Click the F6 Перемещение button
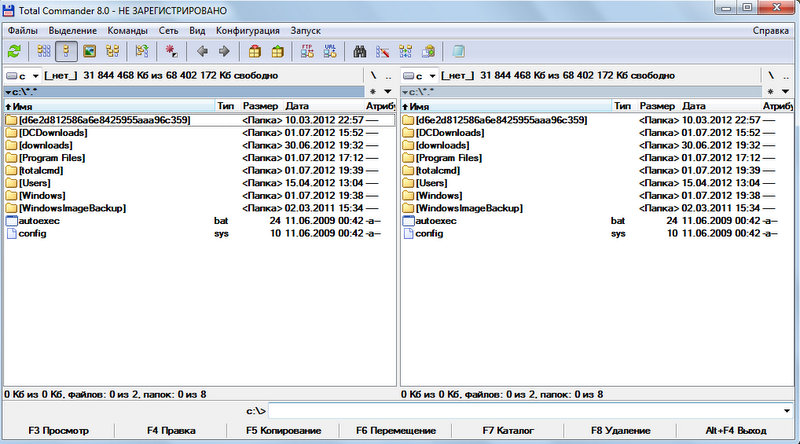The width and height of the screenshot is (800, 444). tap(395, 430)
